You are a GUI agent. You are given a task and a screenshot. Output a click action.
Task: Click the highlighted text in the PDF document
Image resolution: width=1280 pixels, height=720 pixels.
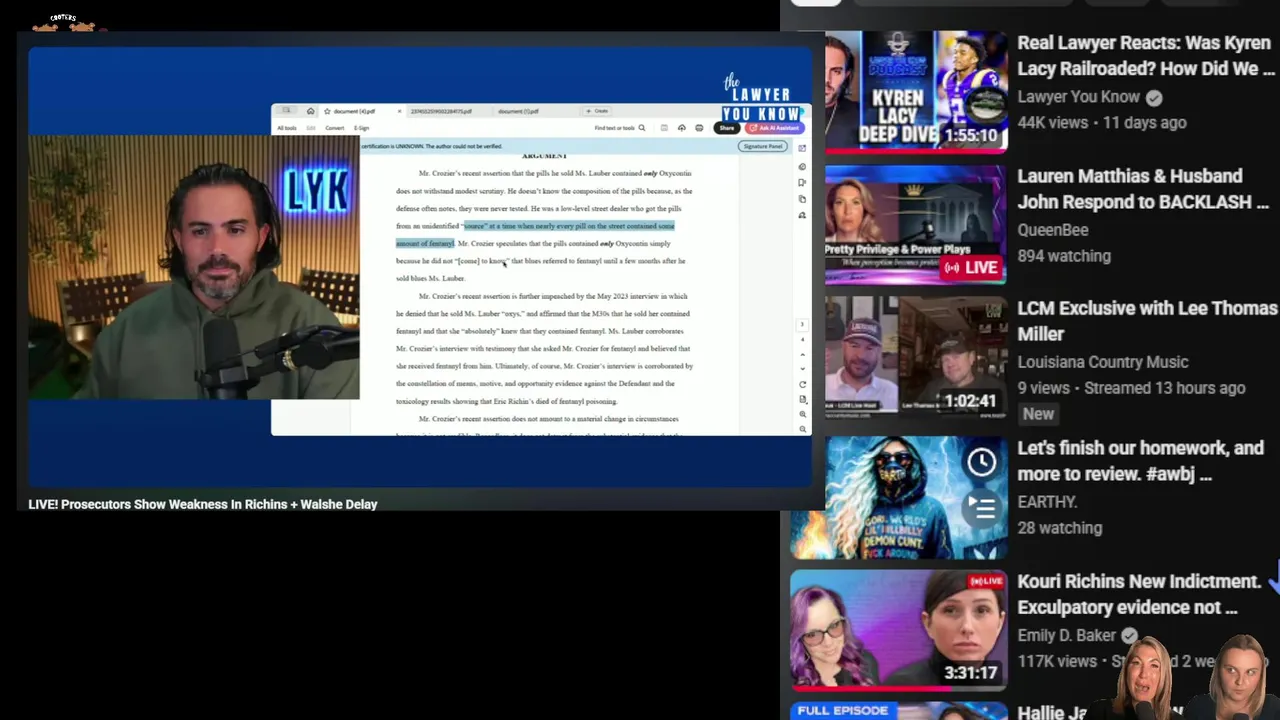click(568, 226)
